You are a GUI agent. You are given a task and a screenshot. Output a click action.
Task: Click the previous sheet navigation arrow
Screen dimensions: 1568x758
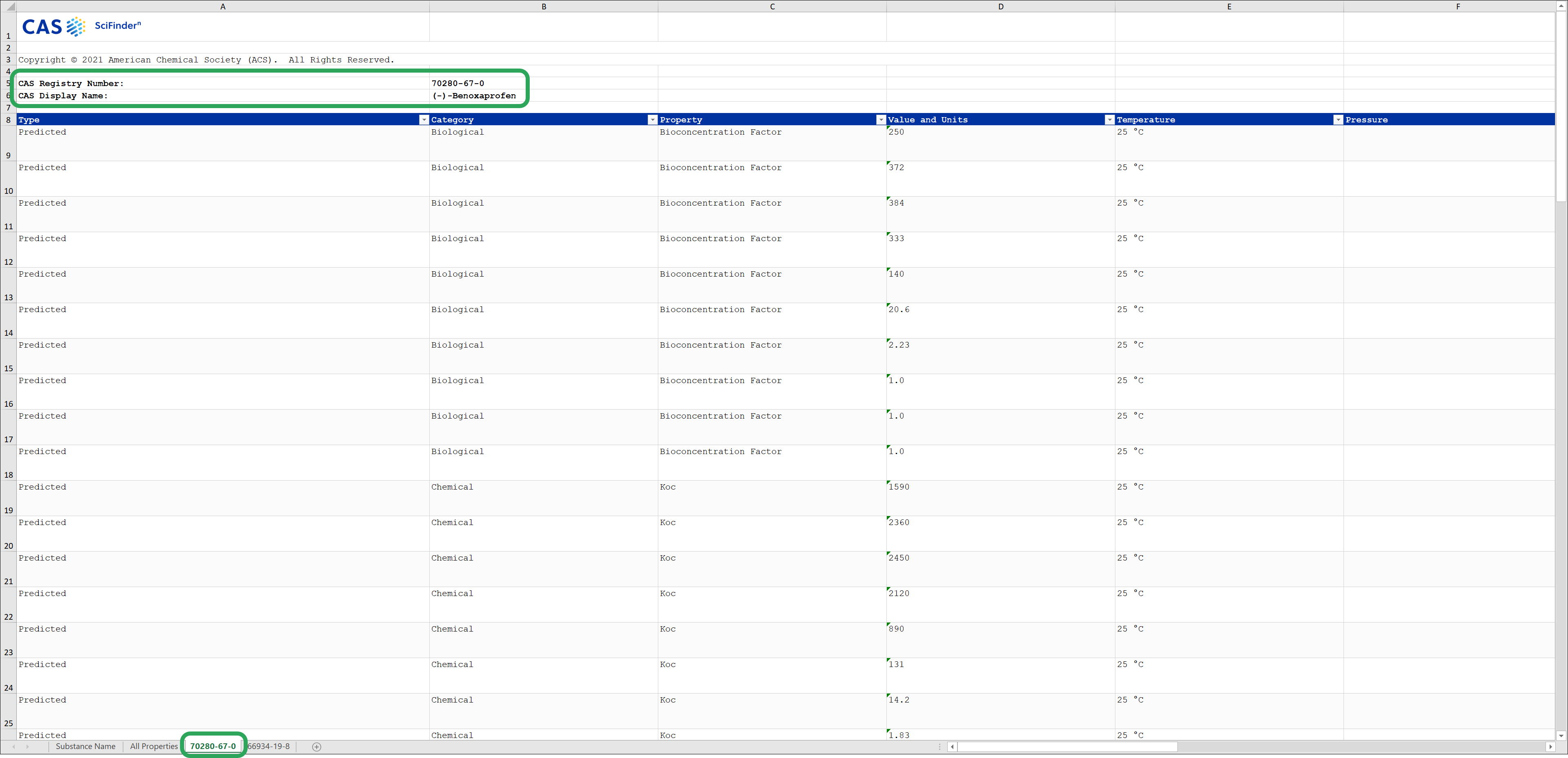coord(13,747)
